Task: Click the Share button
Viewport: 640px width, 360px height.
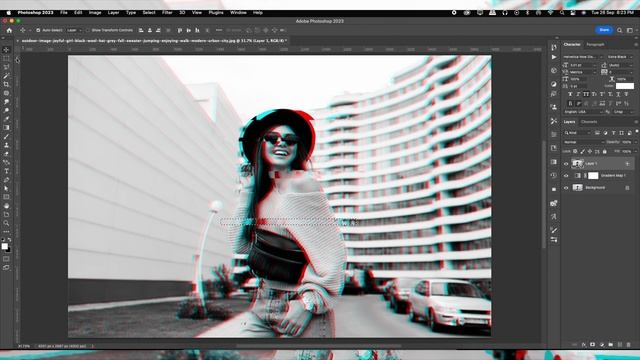Action: tap(604, 30)
